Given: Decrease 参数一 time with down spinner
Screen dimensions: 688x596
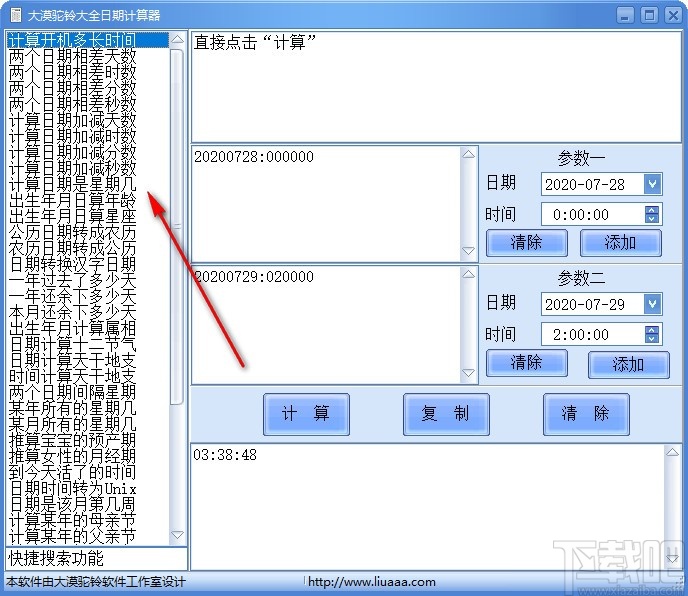Looking at the screenshot, I should pos(652,219).
